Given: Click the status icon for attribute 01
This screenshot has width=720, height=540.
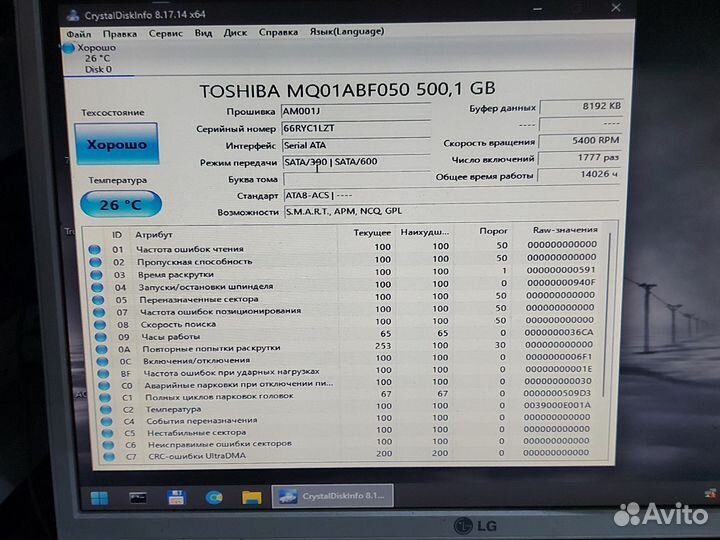Looking at the screenshot, I should 95,249.
